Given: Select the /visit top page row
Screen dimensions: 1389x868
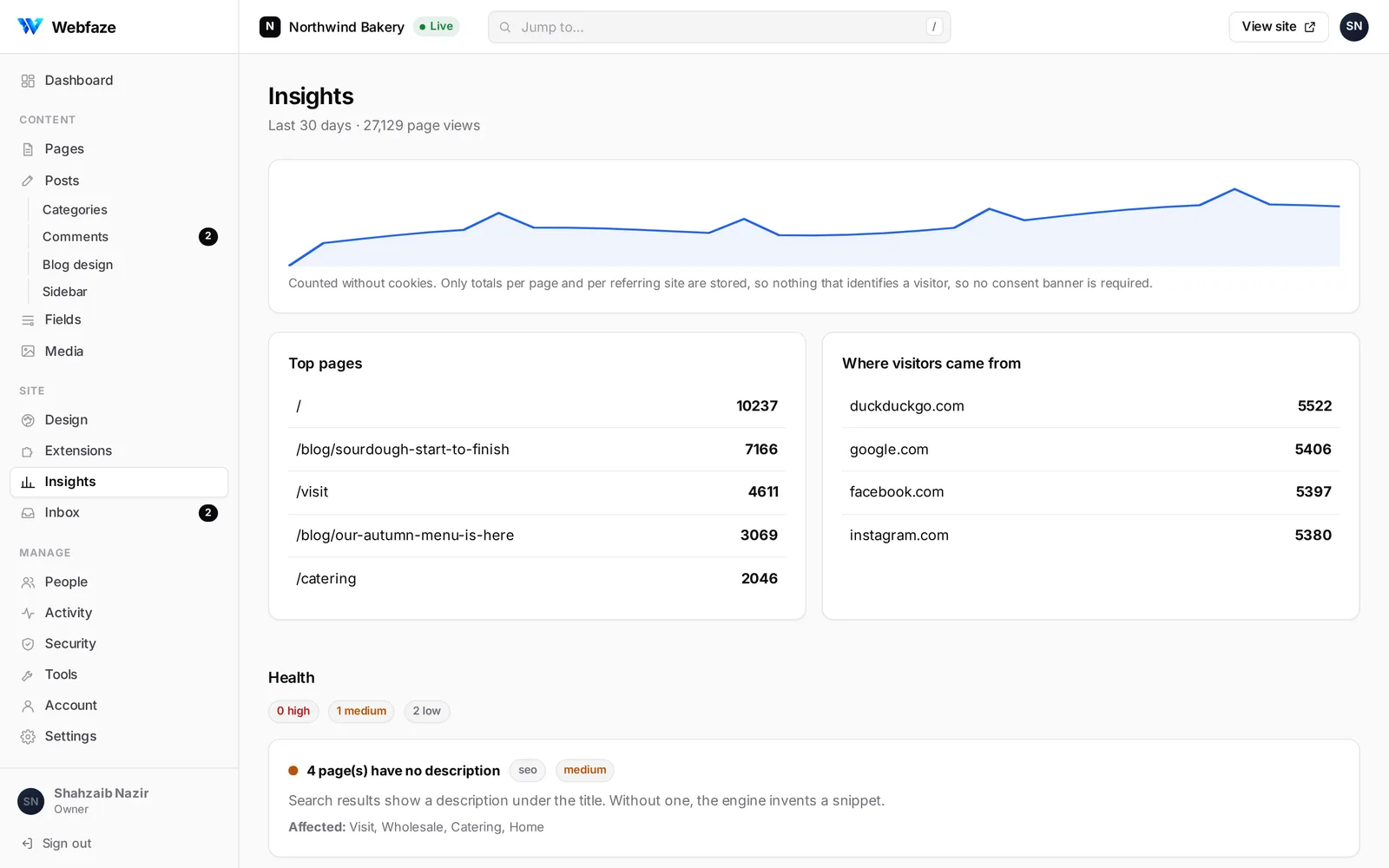Looking at the screenshot, I should pyautogui.click(x=537, y=492).
